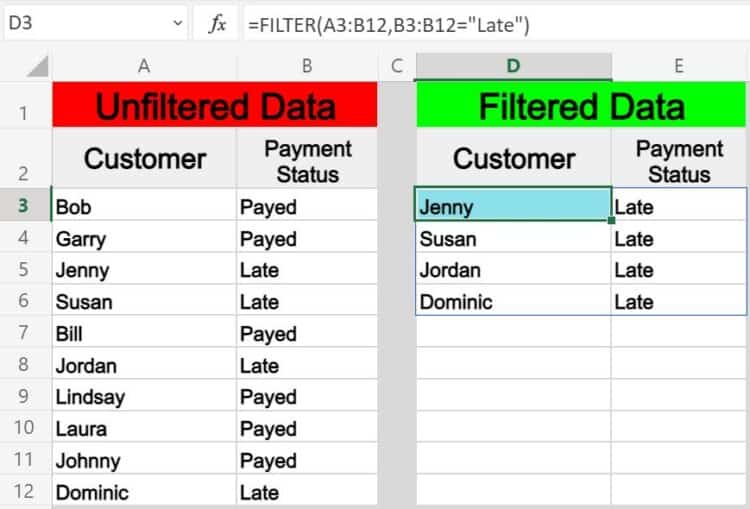Click the green Filtered Data title cell
The height and width of the screenshot is (509, 750).
pos(581,105)
